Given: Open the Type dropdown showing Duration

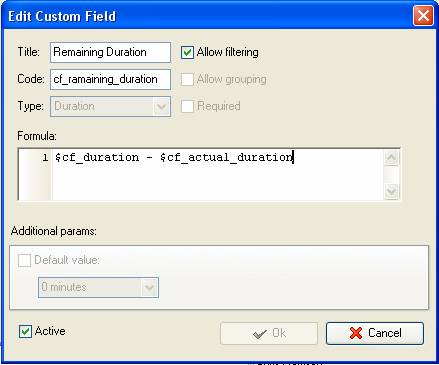Looking at the screenshot, I should click(110, 107).
